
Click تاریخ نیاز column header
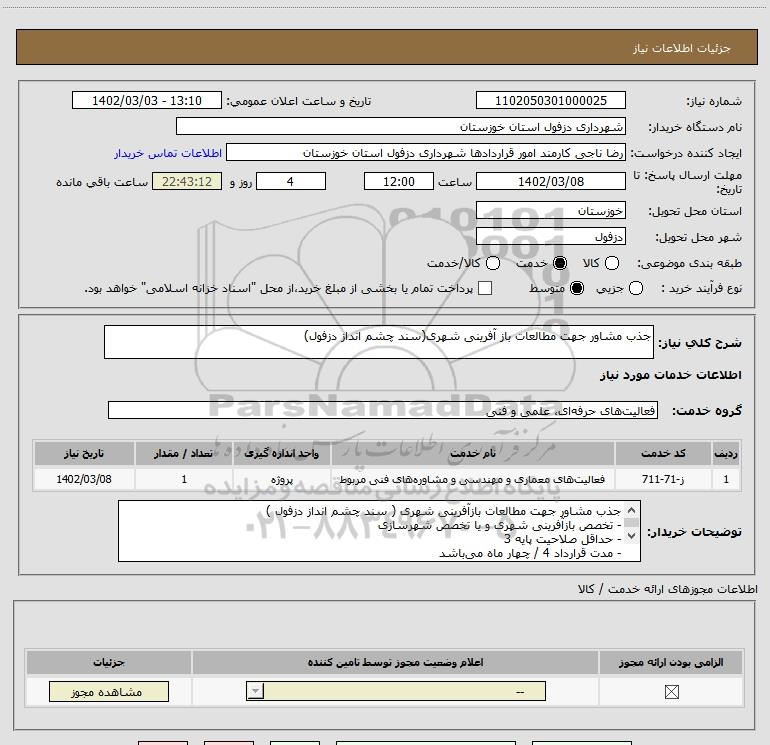[84, 453]
